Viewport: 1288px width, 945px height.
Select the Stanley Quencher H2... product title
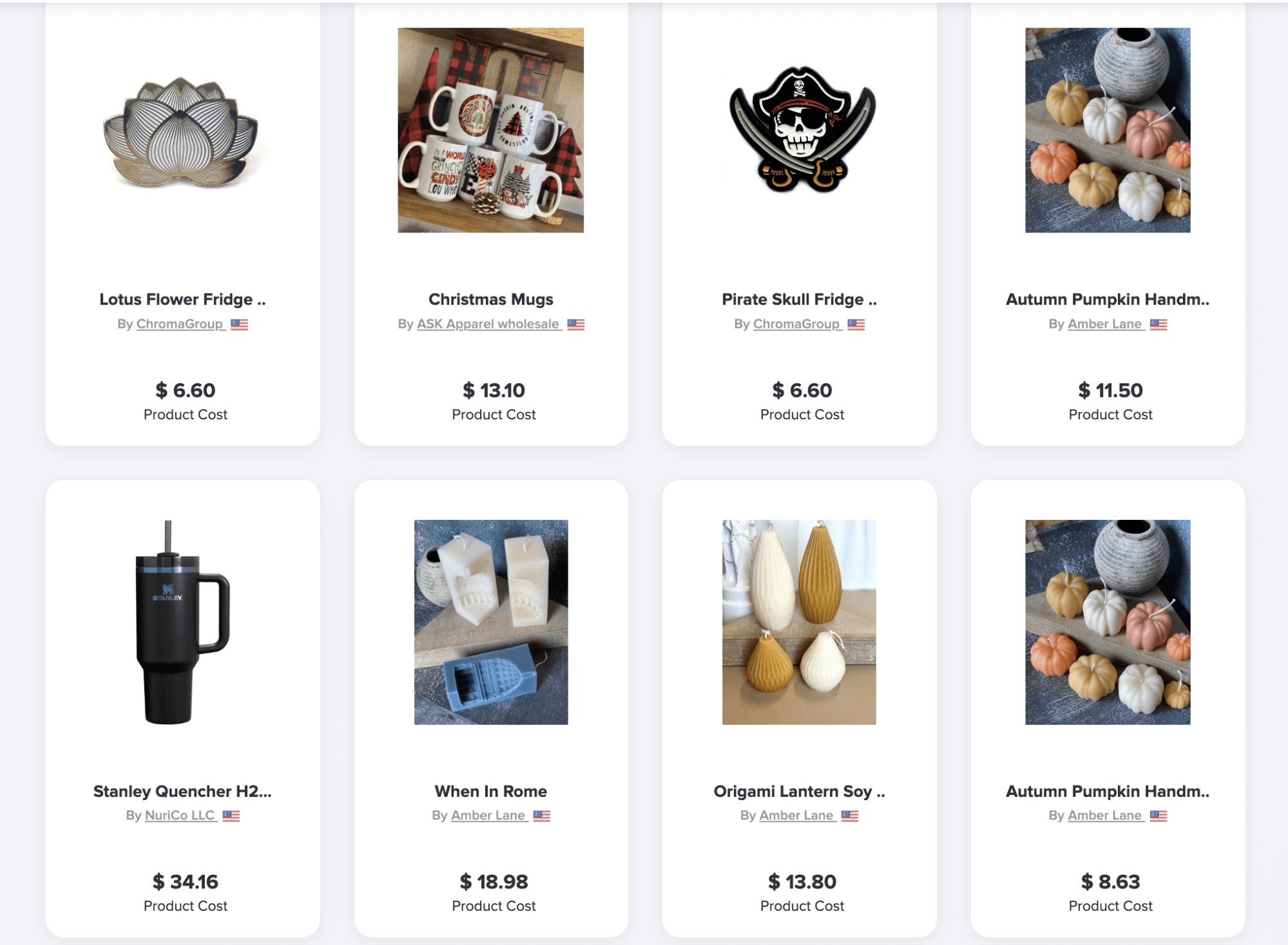coord(182,791)
